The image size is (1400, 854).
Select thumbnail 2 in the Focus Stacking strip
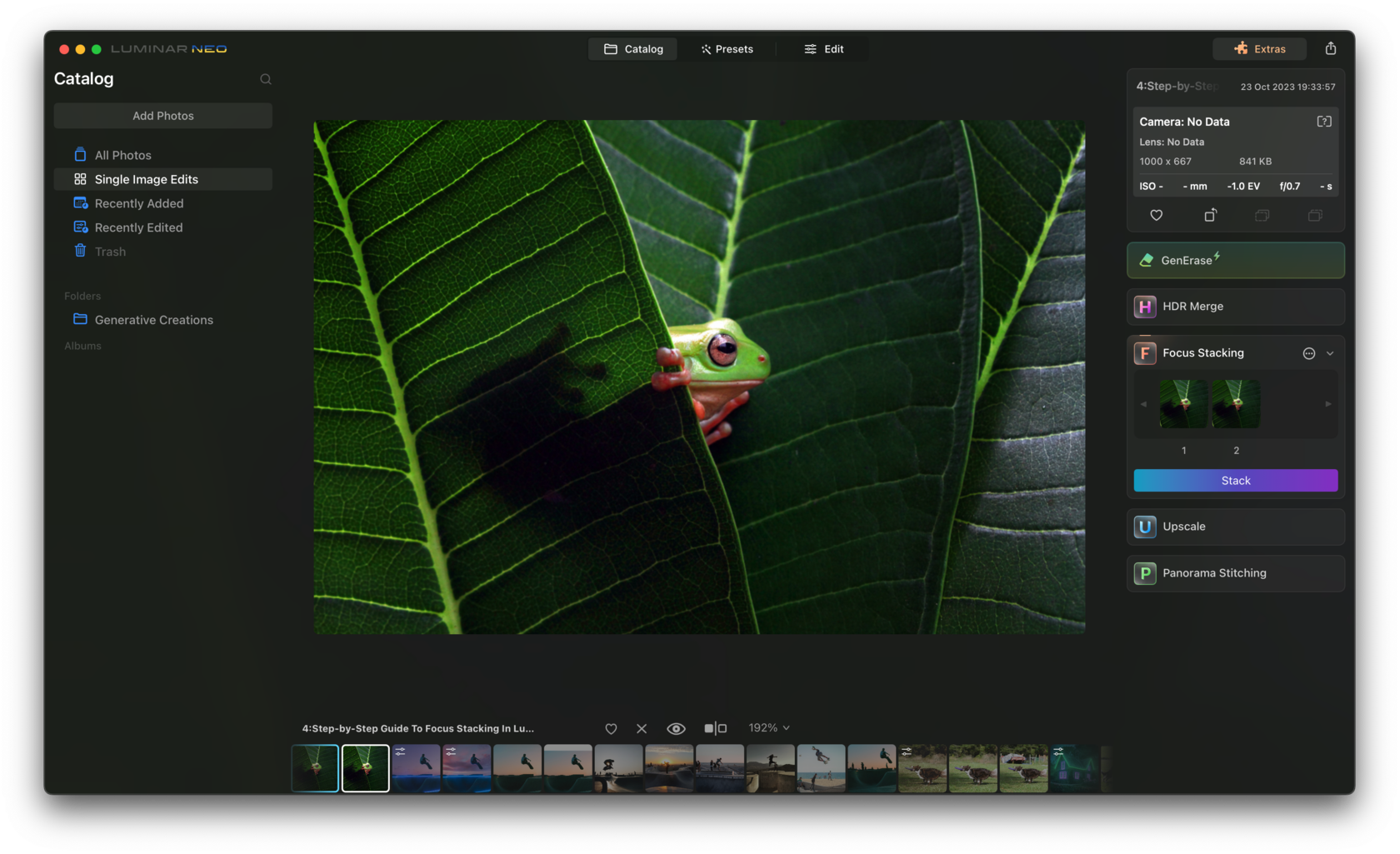(1236, 403)
